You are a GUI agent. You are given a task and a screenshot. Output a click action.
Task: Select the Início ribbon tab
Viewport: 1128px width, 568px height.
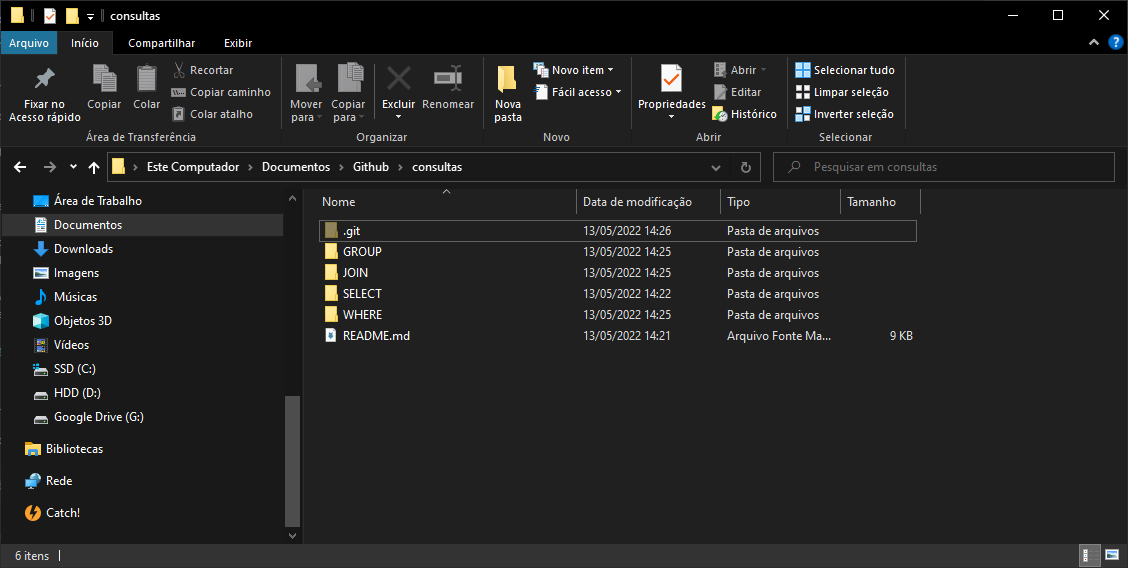(x=85, y=43)
